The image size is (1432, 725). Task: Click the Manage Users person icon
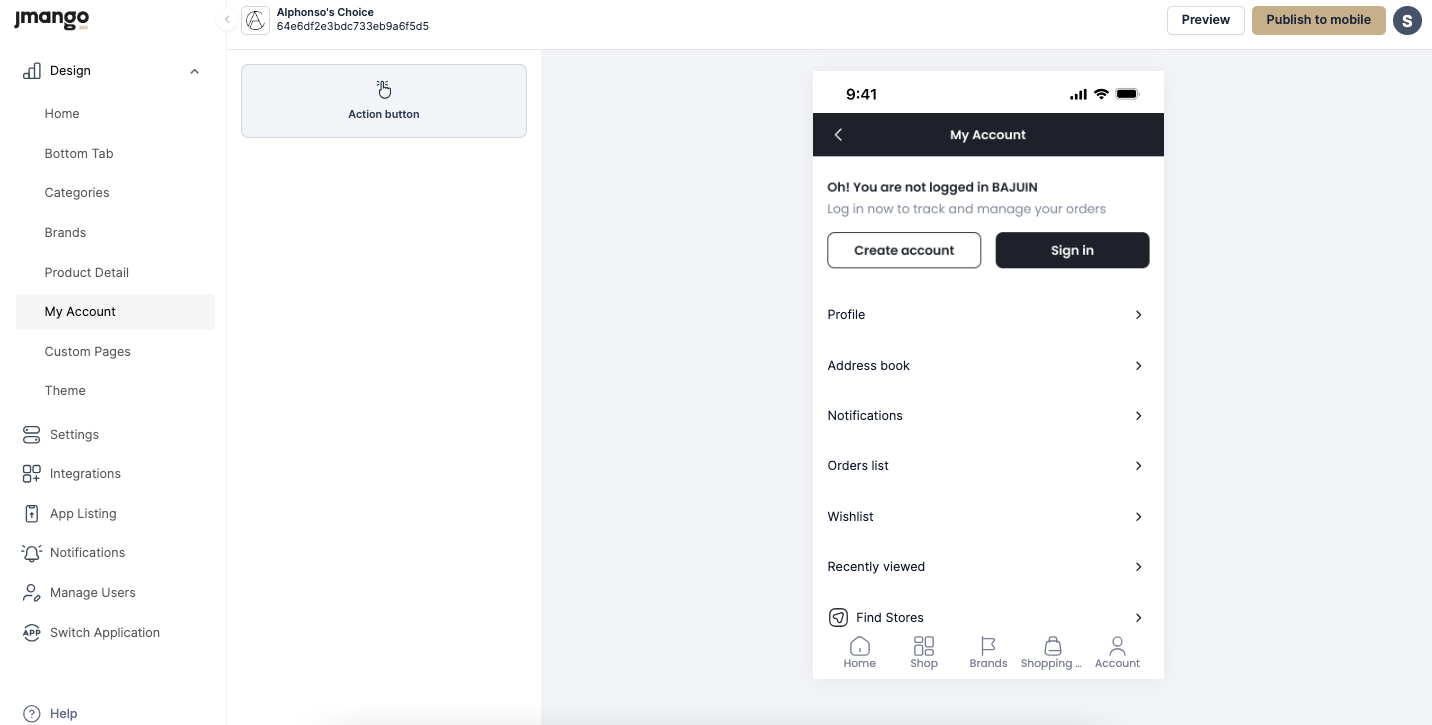31,593
